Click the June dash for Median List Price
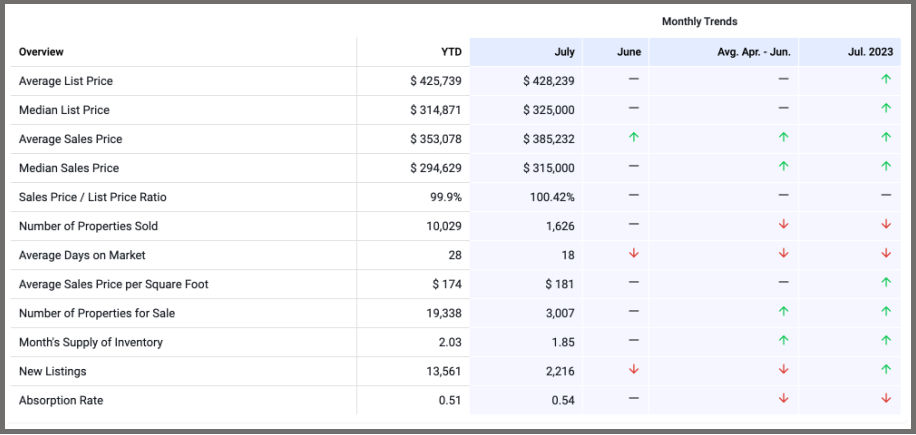Screen dimensions: 916x435 click(634, 109)
